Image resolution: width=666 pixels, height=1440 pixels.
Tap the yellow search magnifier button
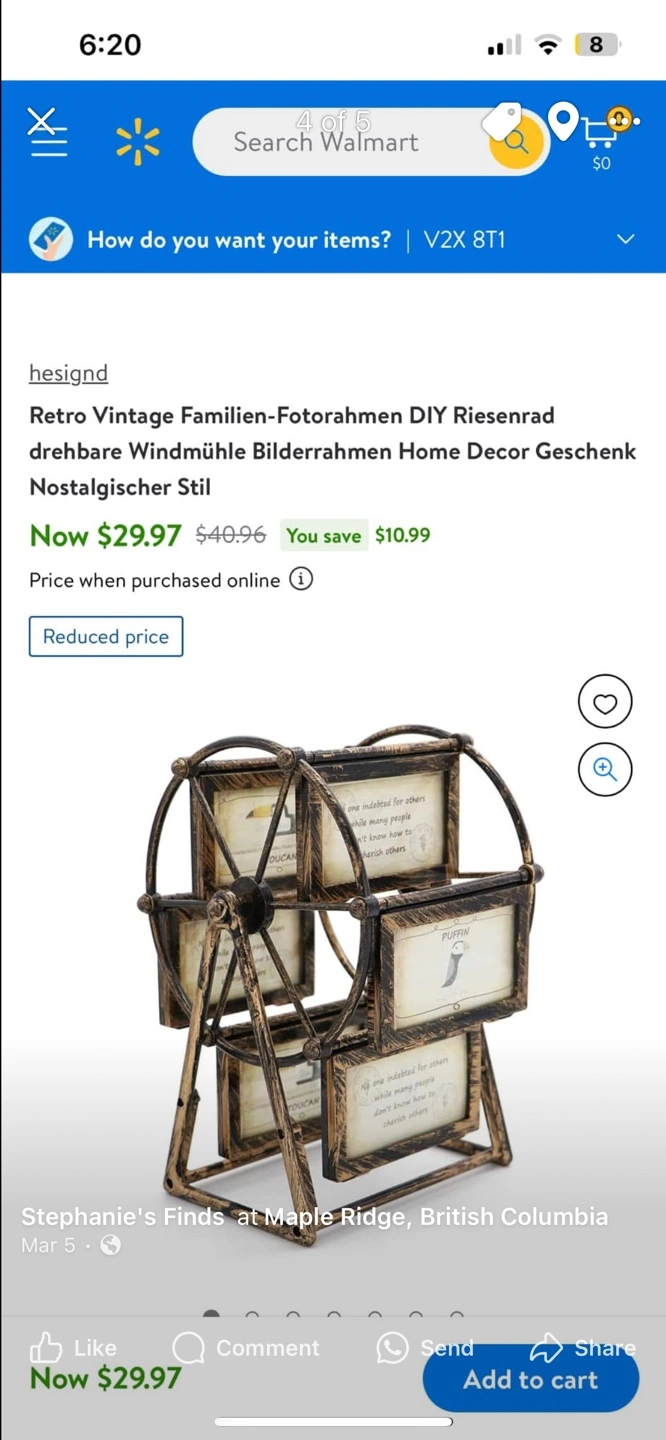pos(516,142)
